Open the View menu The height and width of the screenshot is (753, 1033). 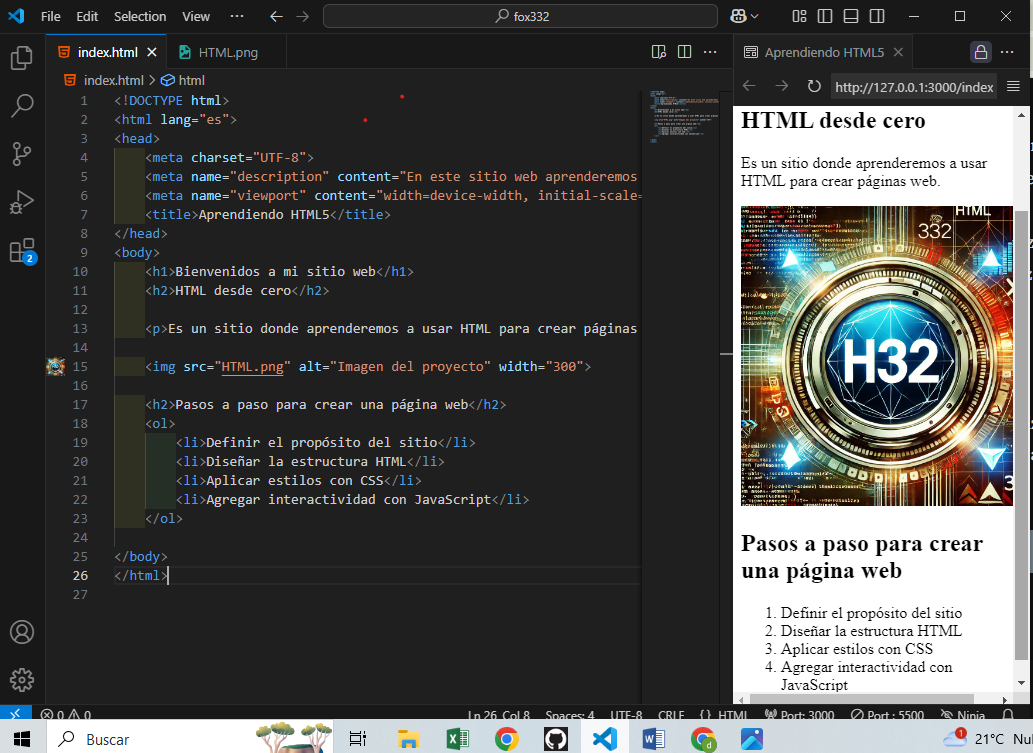click(x=196, y=16)
